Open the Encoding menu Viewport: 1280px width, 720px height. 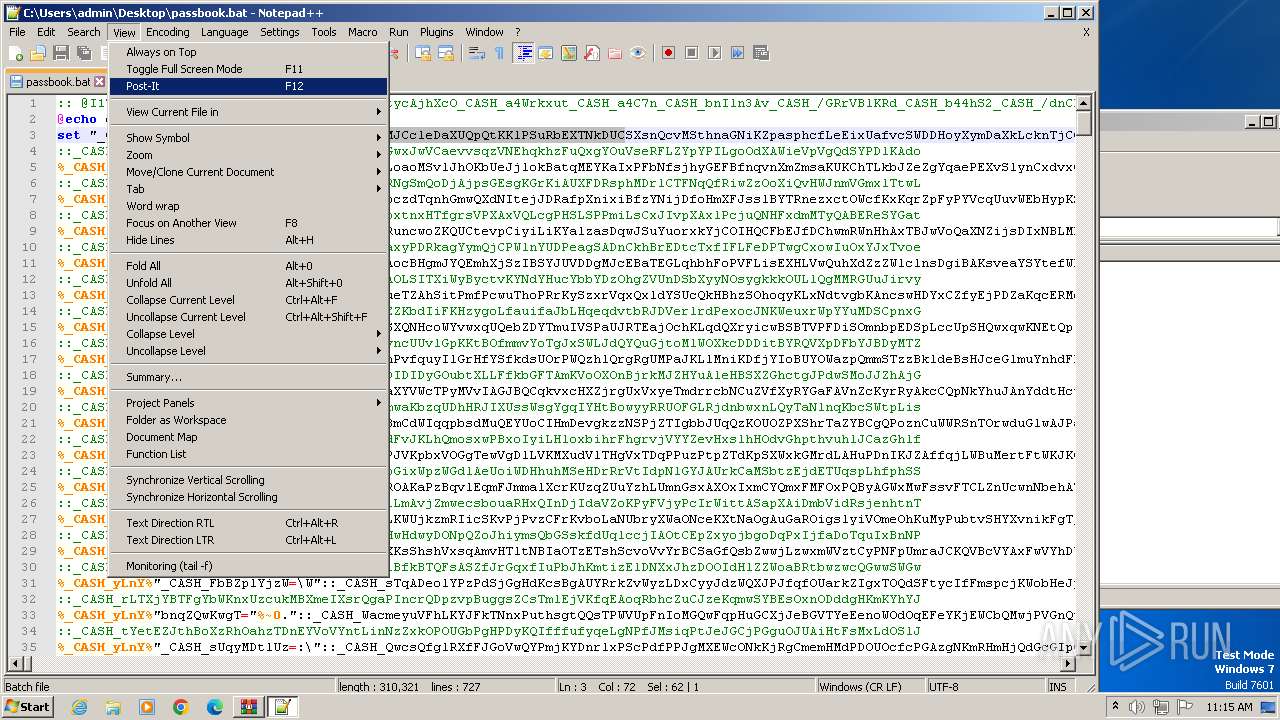tap(167, 32)
